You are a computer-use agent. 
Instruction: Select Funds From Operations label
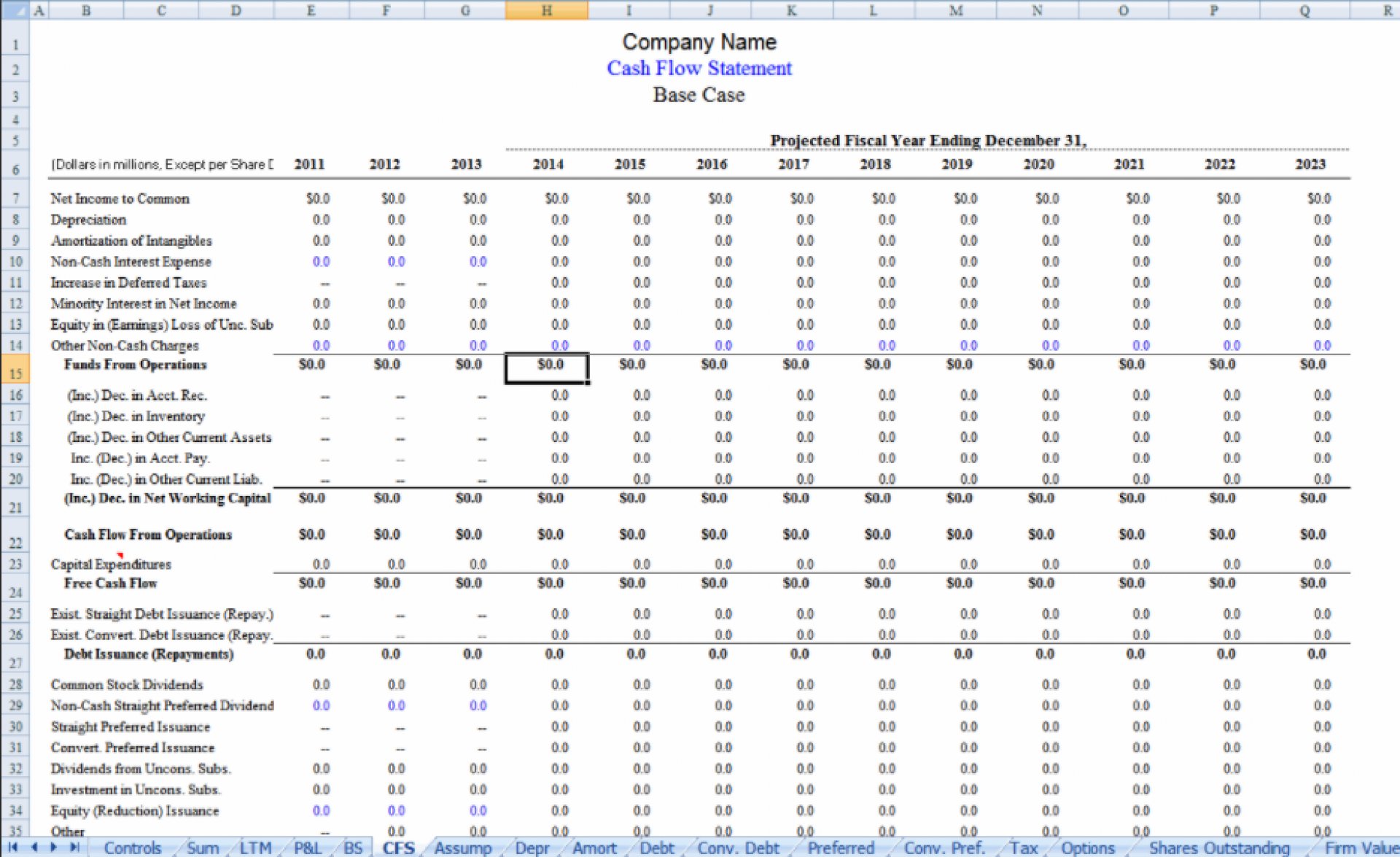(x=135, y=364)
